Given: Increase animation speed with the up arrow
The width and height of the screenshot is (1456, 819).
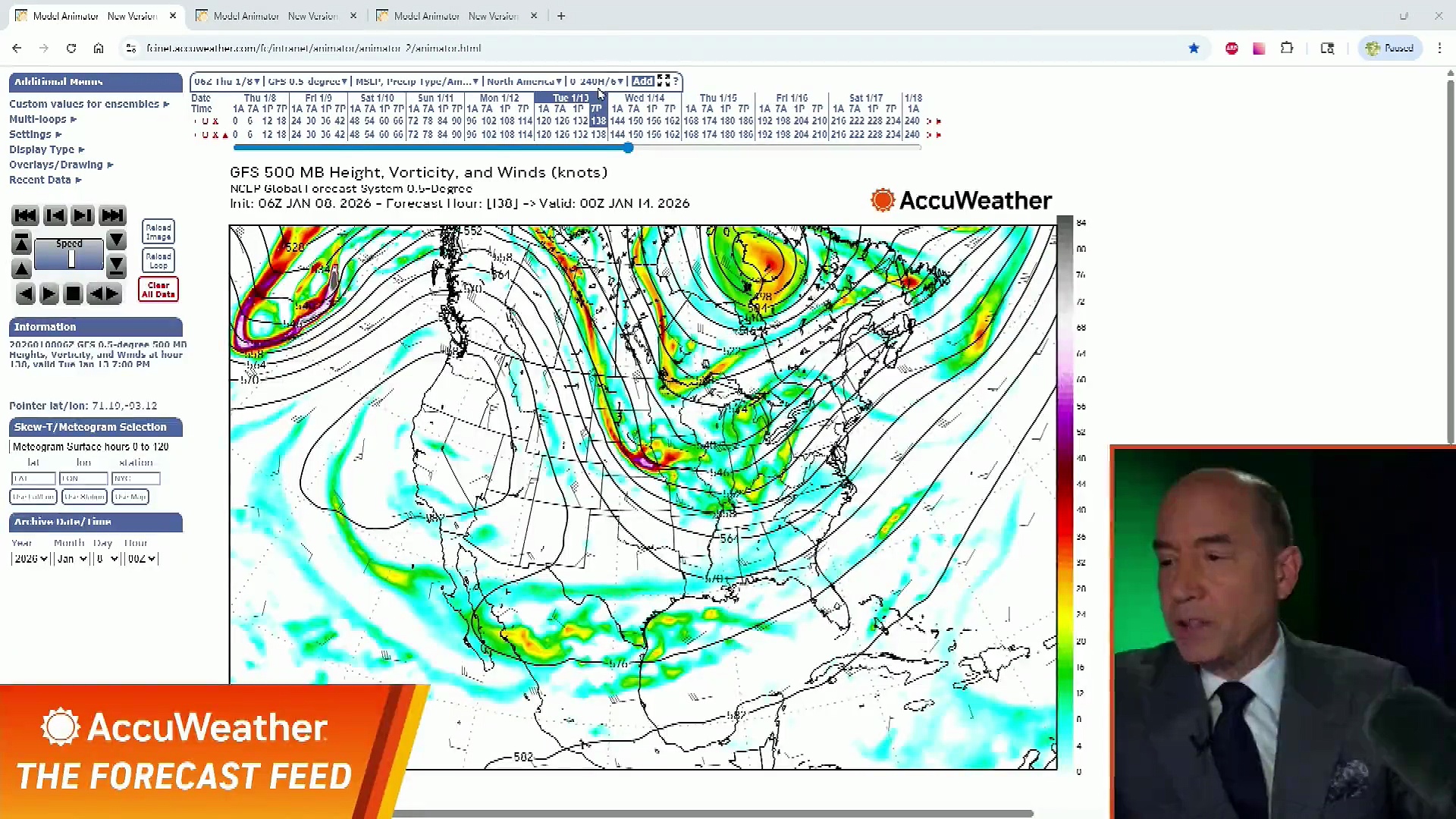Looking at the screenshot, I should point(21,268).
